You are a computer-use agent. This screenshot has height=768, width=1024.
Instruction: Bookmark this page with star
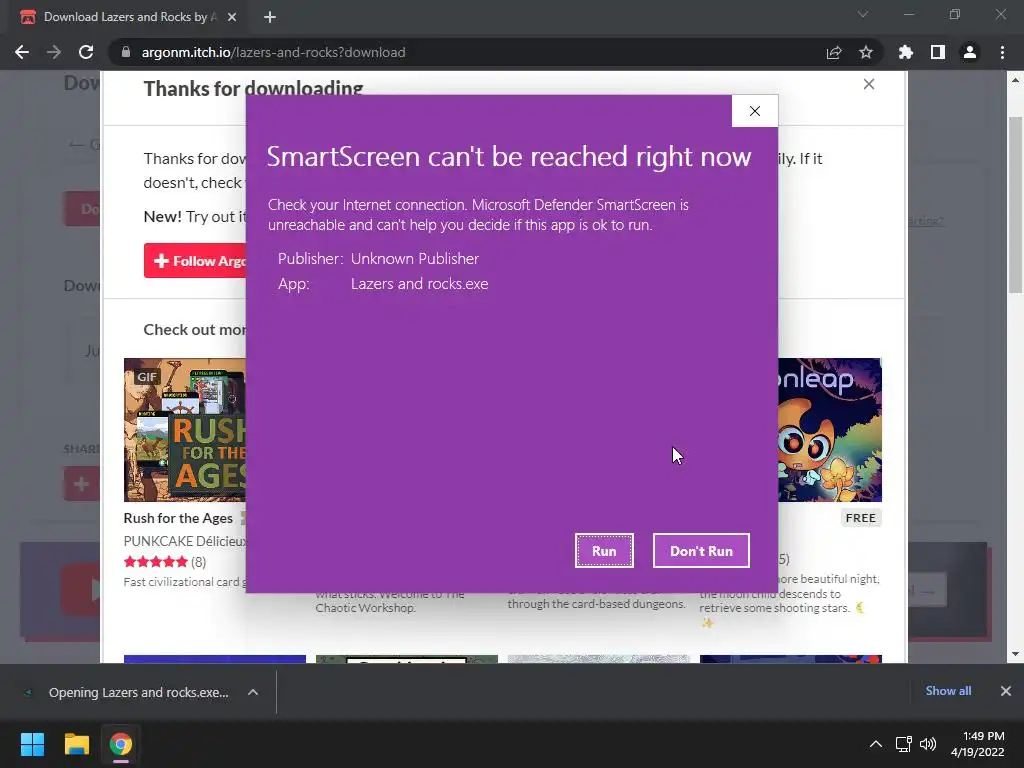tap(866, 52)
